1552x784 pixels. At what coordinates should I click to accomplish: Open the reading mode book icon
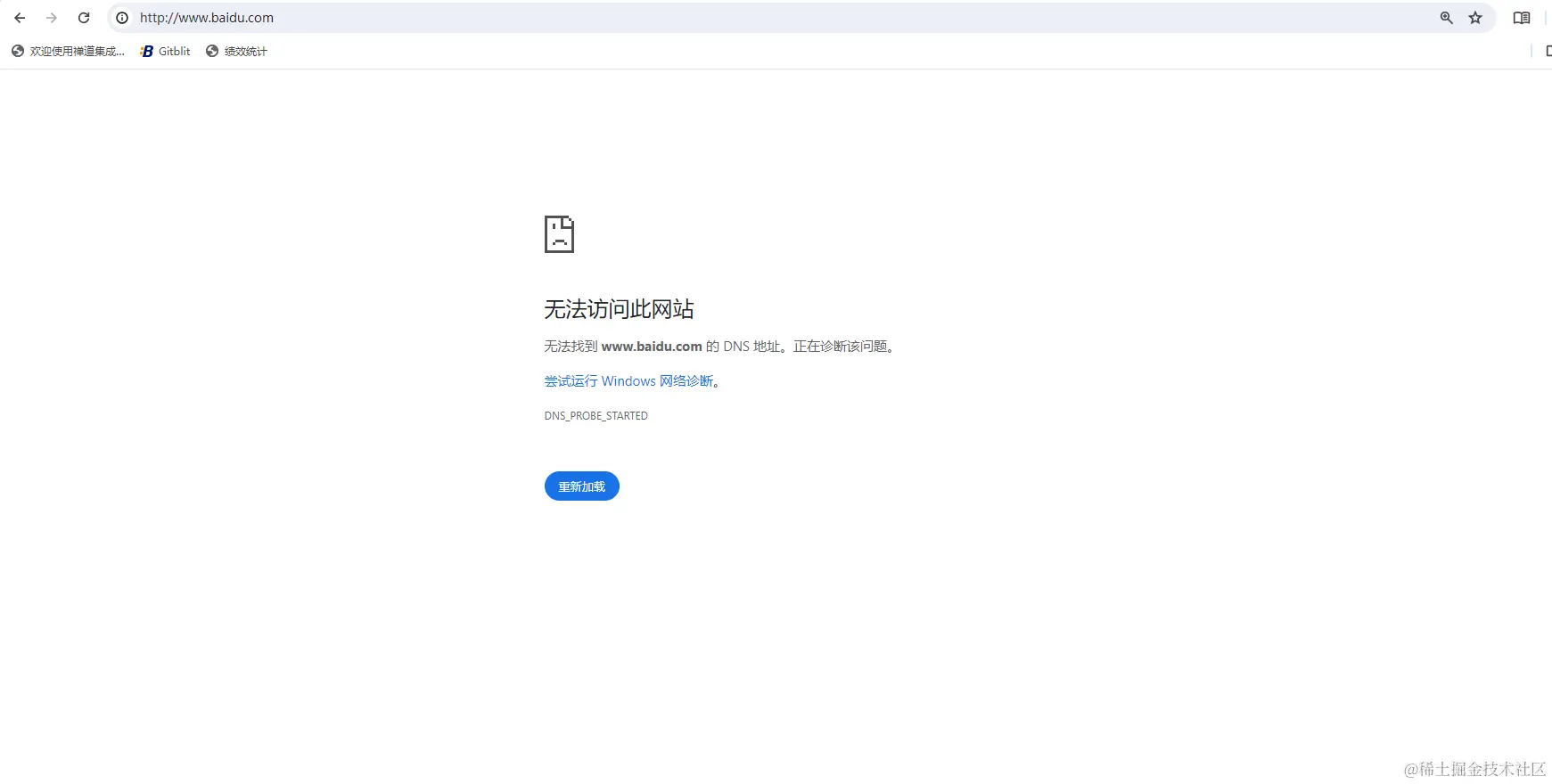(x=1522, y=18)
